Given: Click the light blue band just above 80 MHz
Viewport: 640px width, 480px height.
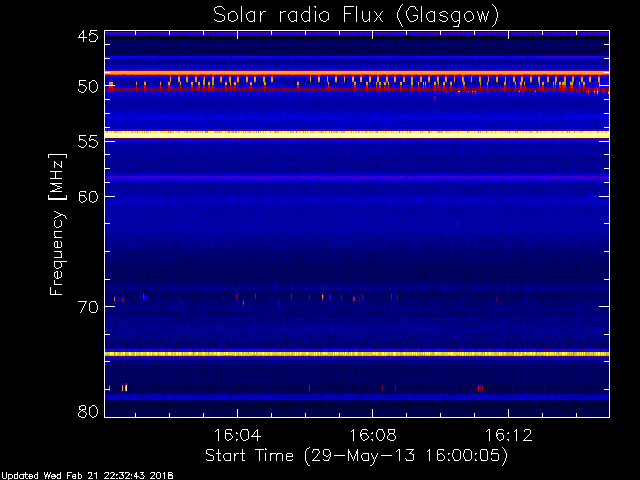Looking at the screenshot, I should 357,397.
